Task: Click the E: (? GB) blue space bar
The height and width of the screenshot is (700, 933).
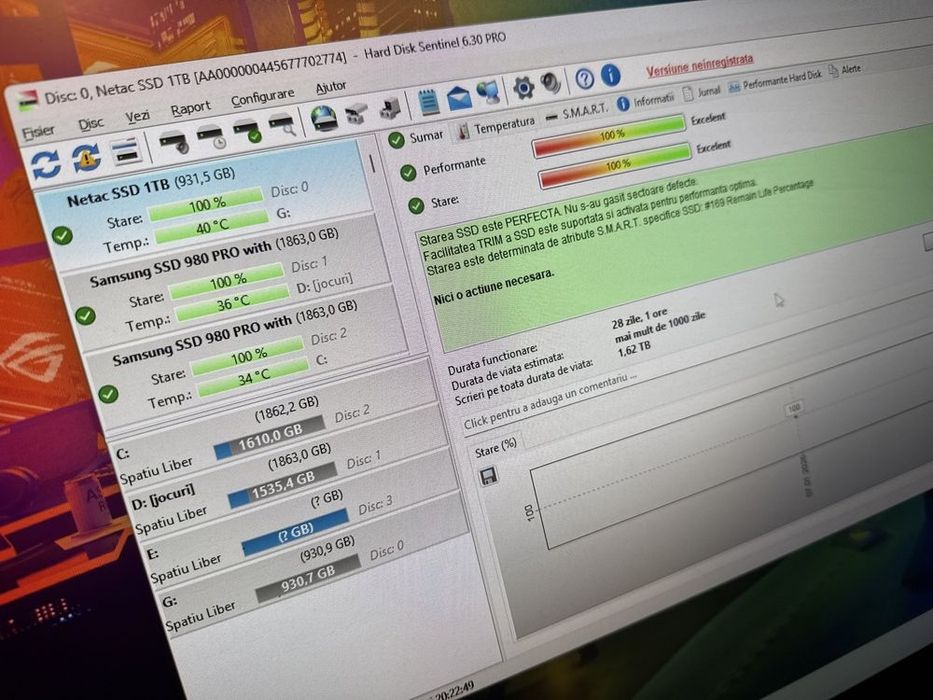Action: tap(295, 532)
